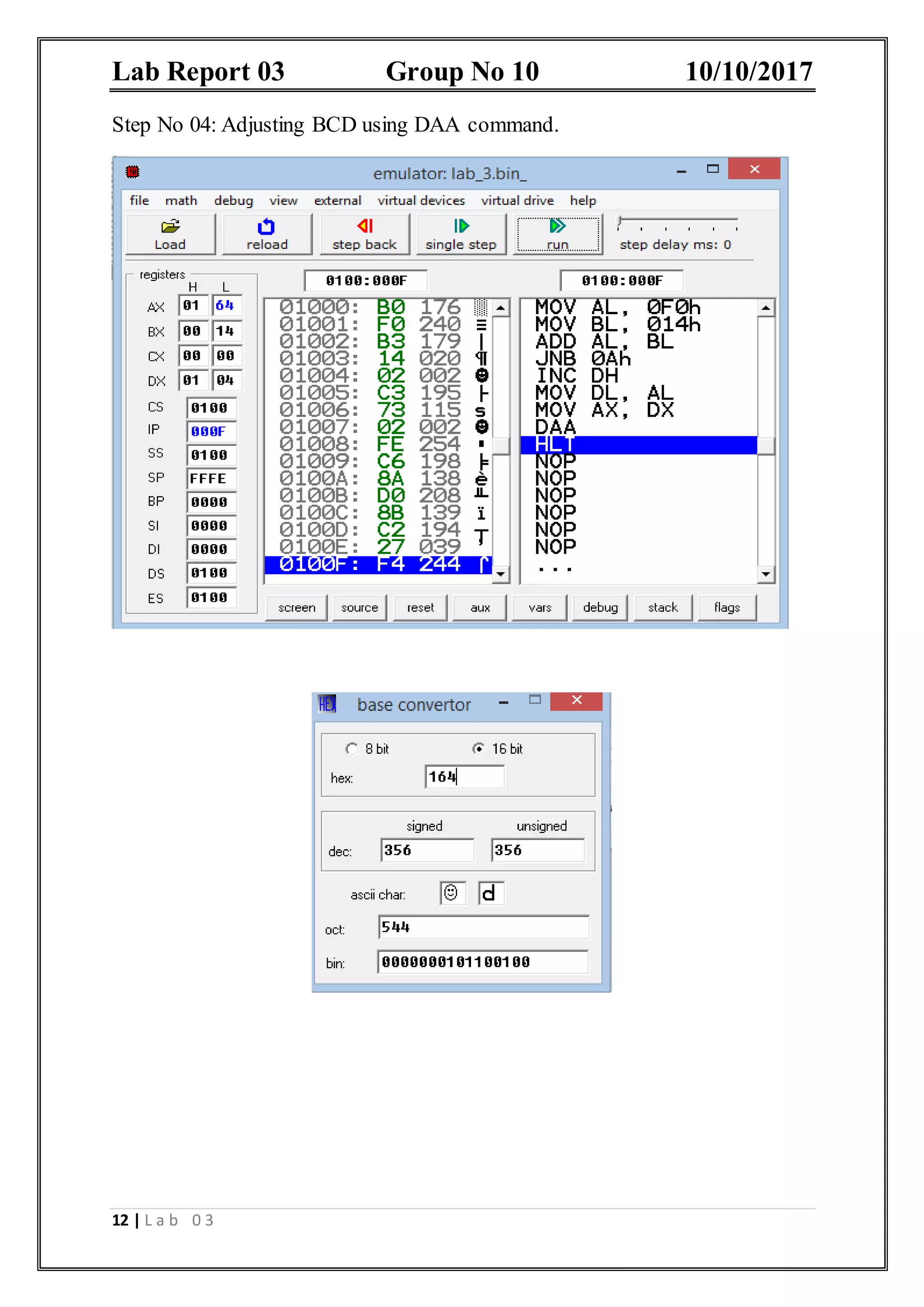The height and width of the screenshot is (1307, 924).
Task: Open the virtual devices menu
Action: (421, 200)
